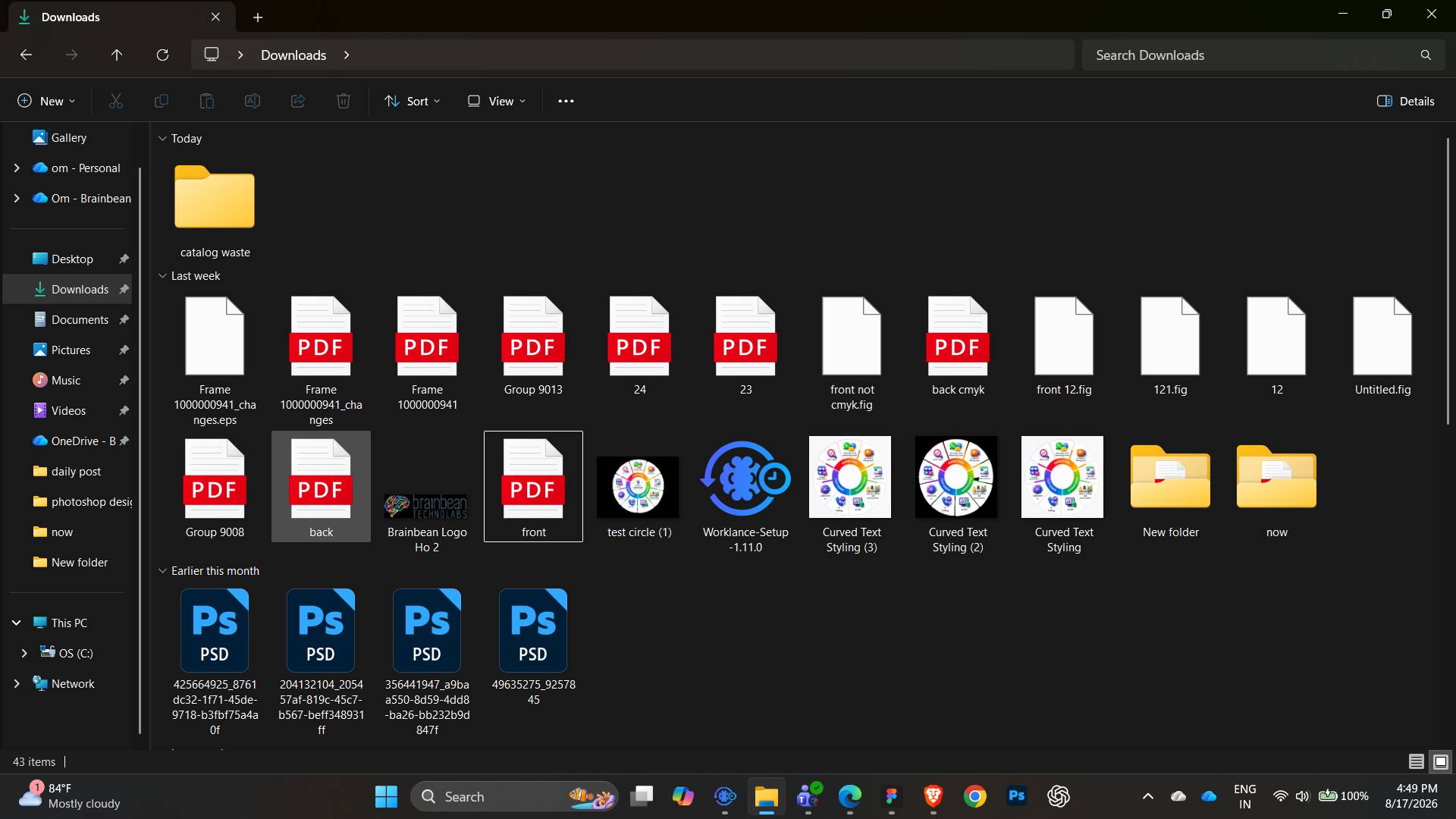The width and height of the screenshot is (1456, 819).
Task: Open Photoshop from the taskbar
Action: [1017, 796]
